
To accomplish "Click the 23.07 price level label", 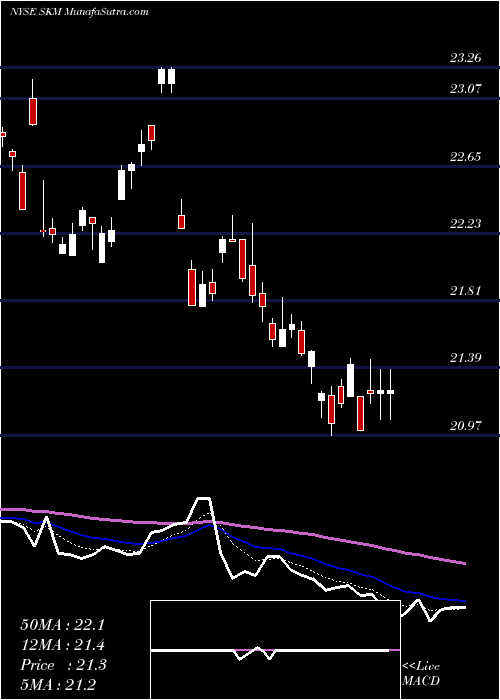I will coord(465,88).
